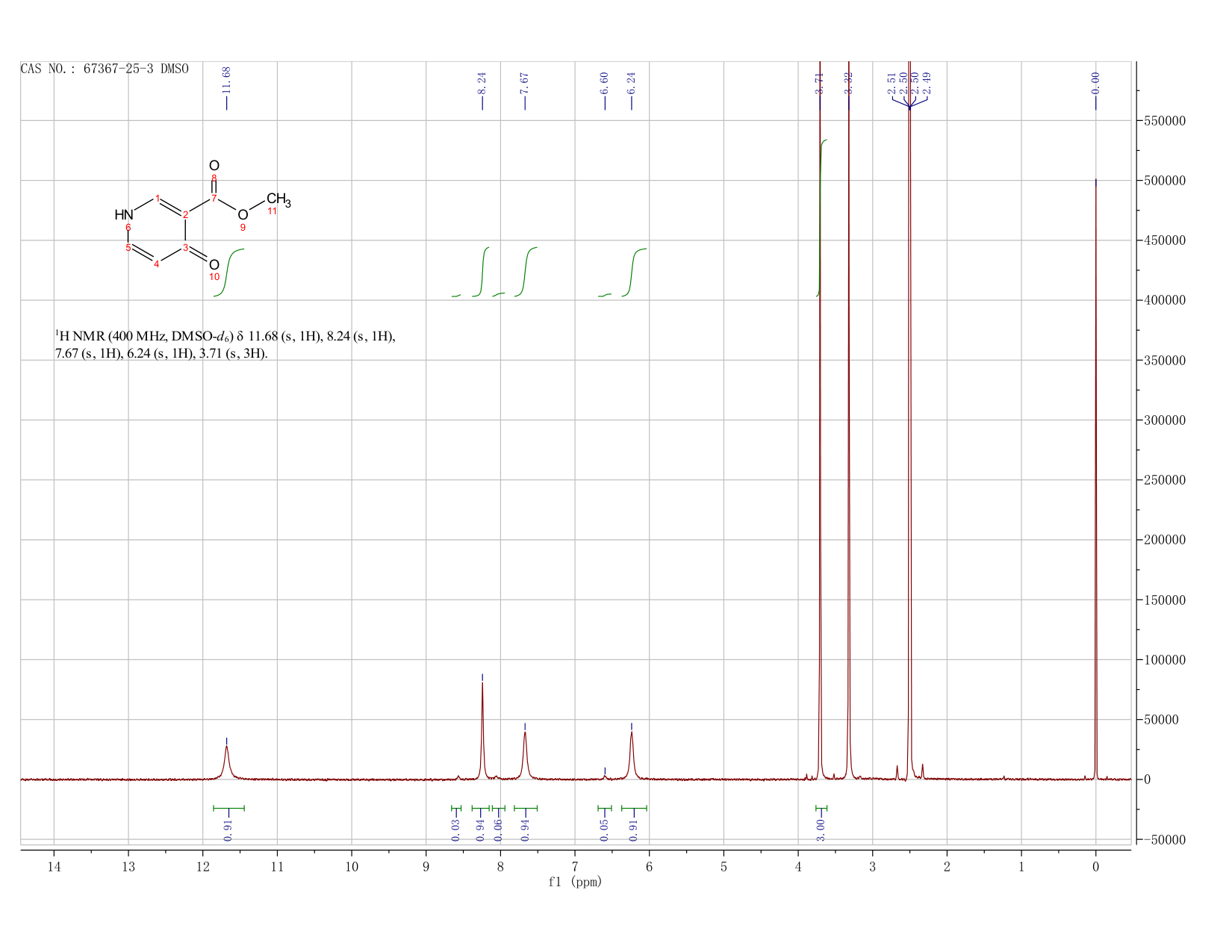This screenshot has width=1232, height=952.
Task: Click the 1H NMR data summary text
Action: click(225, 345)
